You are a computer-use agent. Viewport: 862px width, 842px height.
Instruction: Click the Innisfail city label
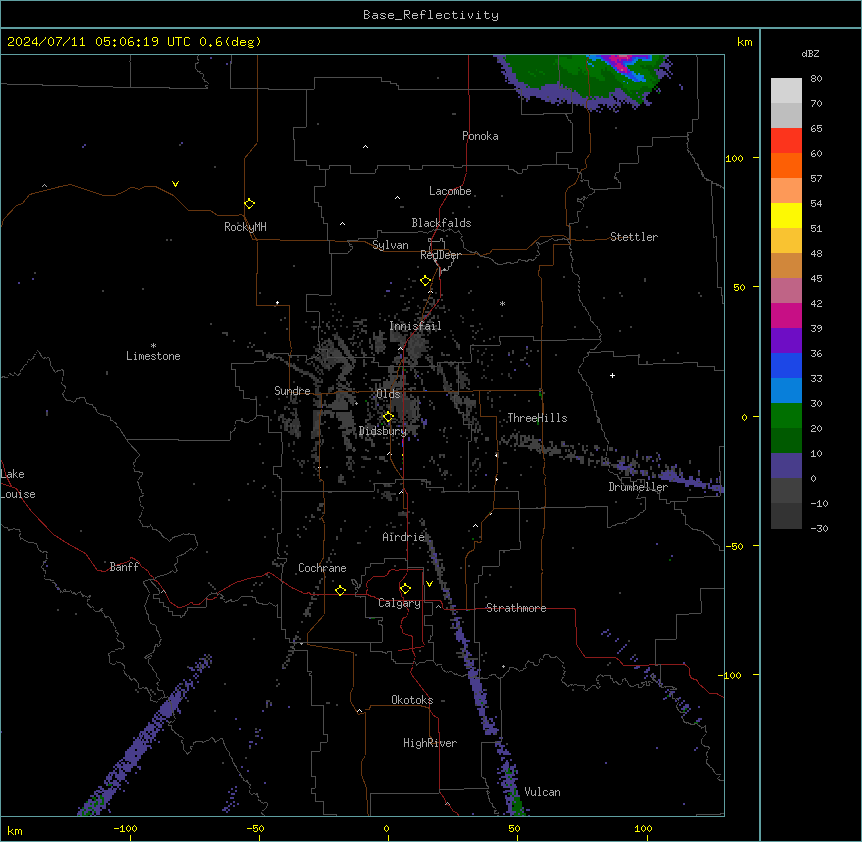point(415,326)
